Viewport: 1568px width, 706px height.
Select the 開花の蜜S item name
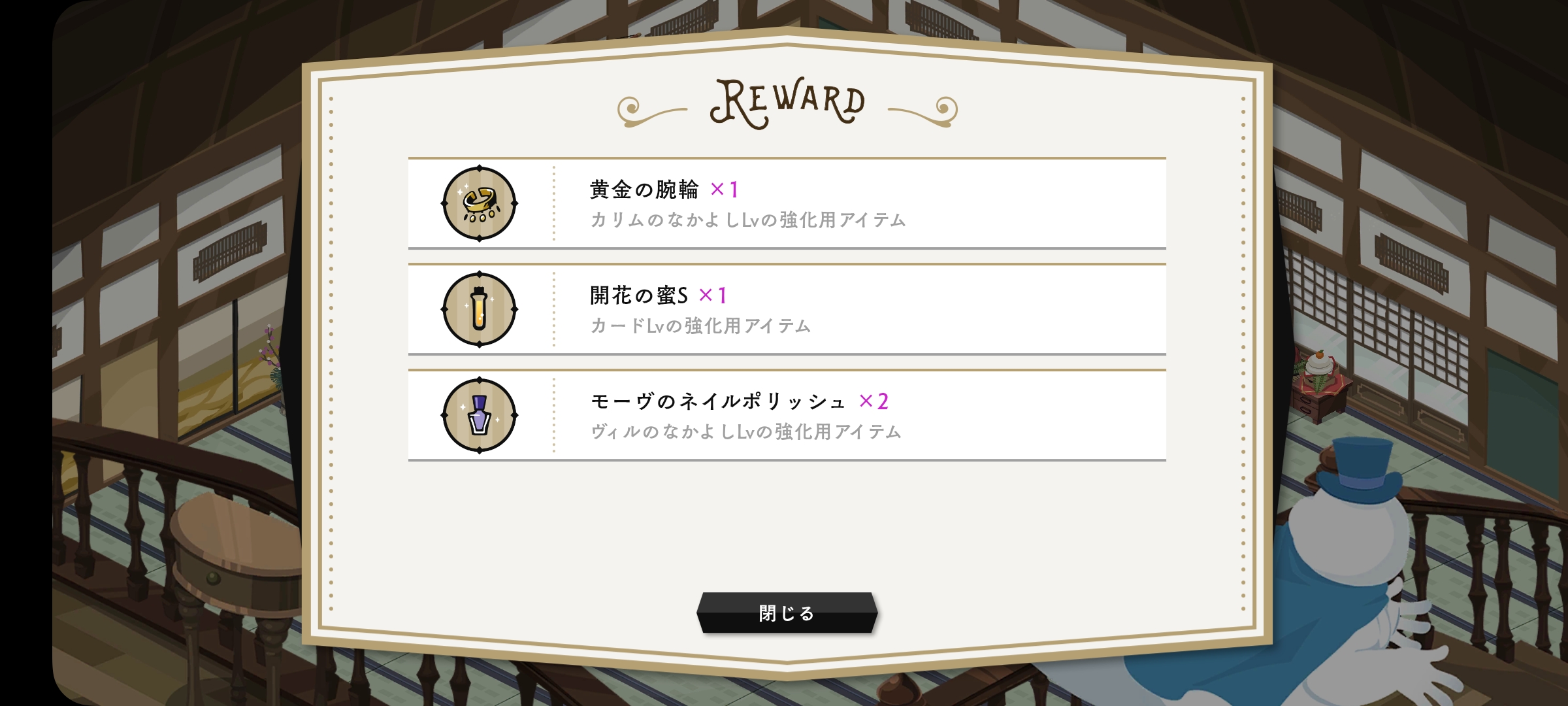[x=639, y=295]
